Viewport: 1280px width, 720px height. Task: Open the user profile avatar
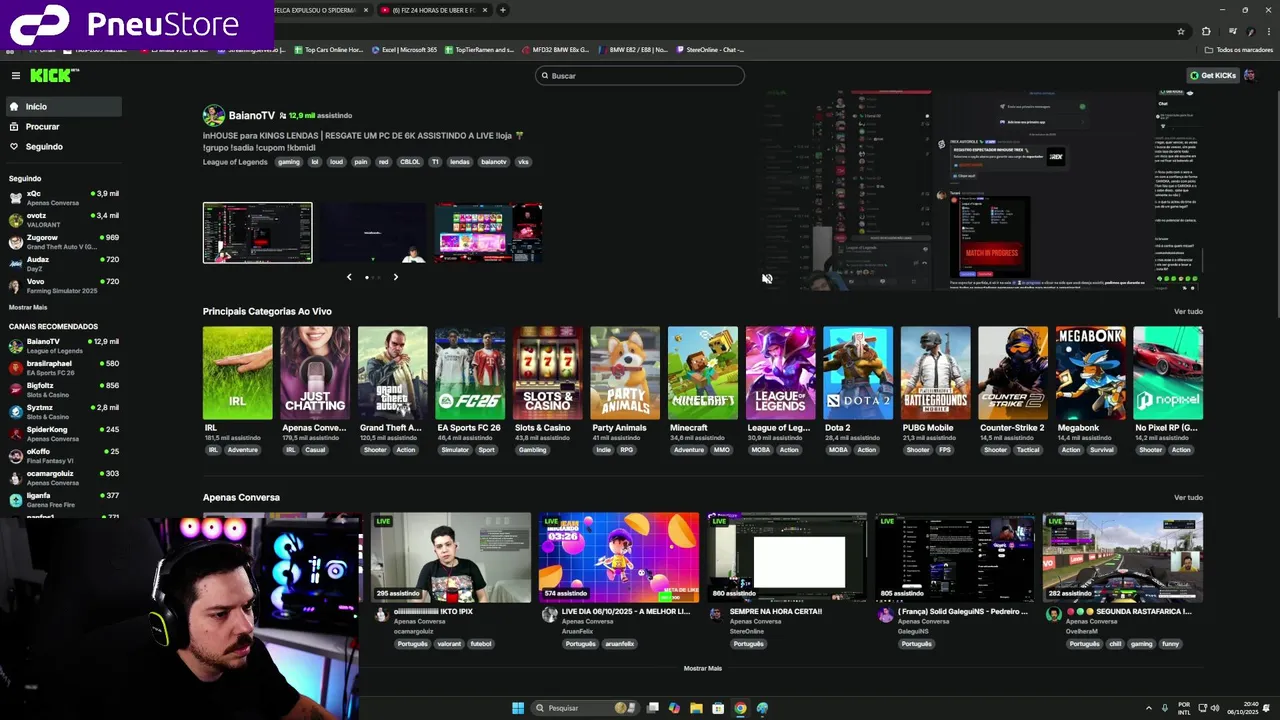pyautogui.click(x=1250, y=76)
